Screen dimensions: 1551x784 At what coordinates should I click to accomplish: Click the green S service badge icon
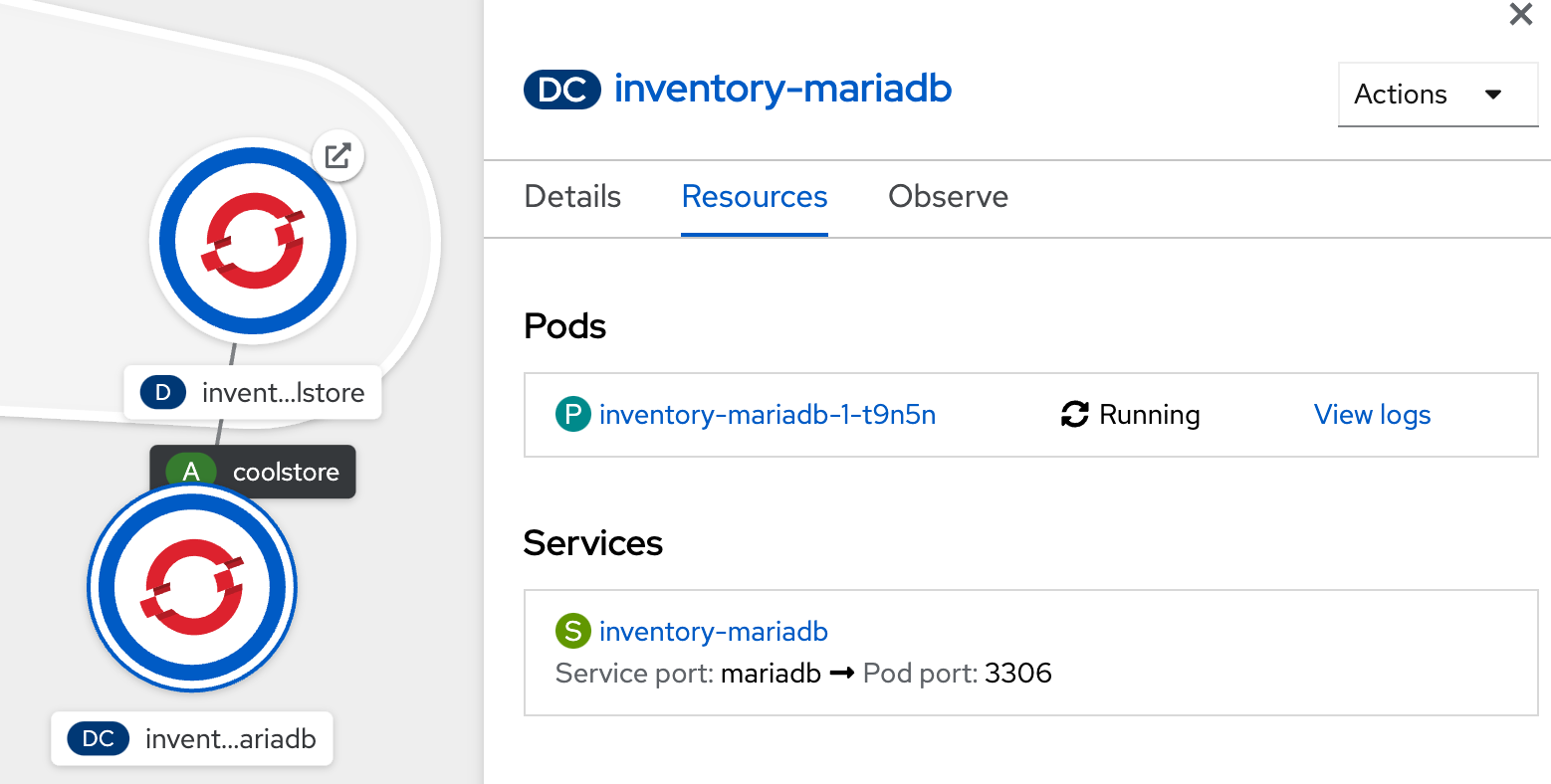[x=572, y=631]
